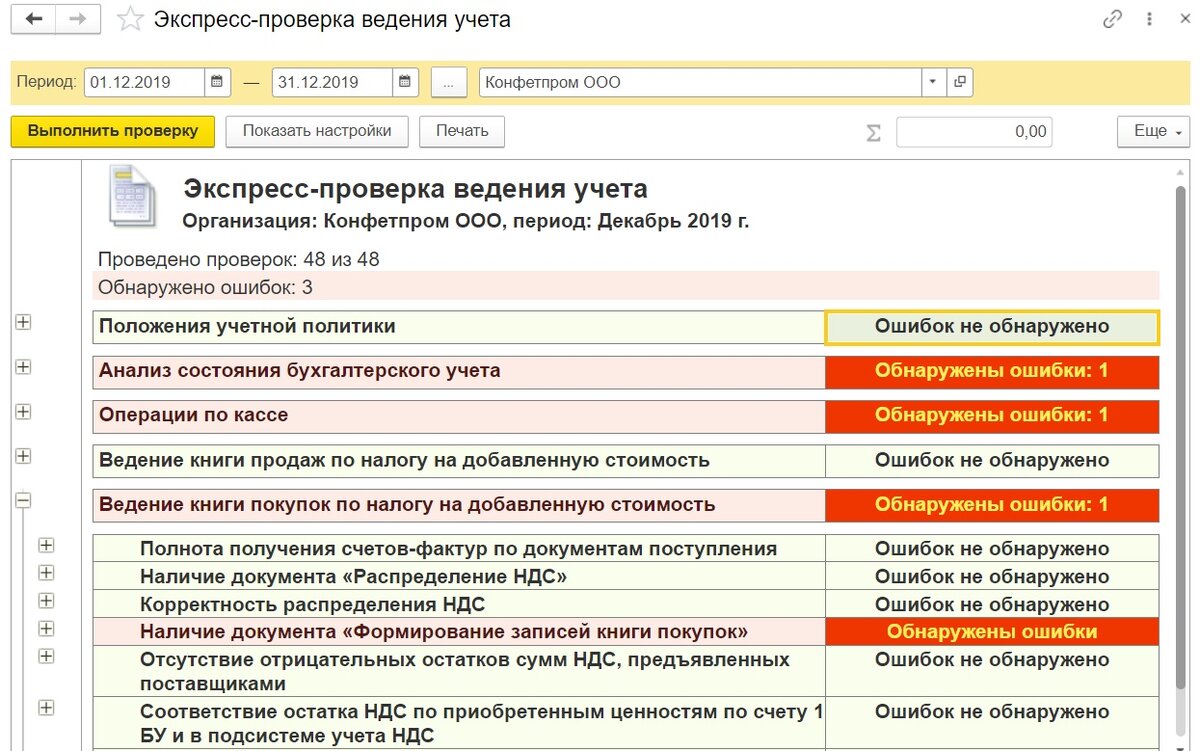Open Конфетпром ООО organization card icon
The width and height of the screenshot is (1200, 751).
tap(959, 82)
